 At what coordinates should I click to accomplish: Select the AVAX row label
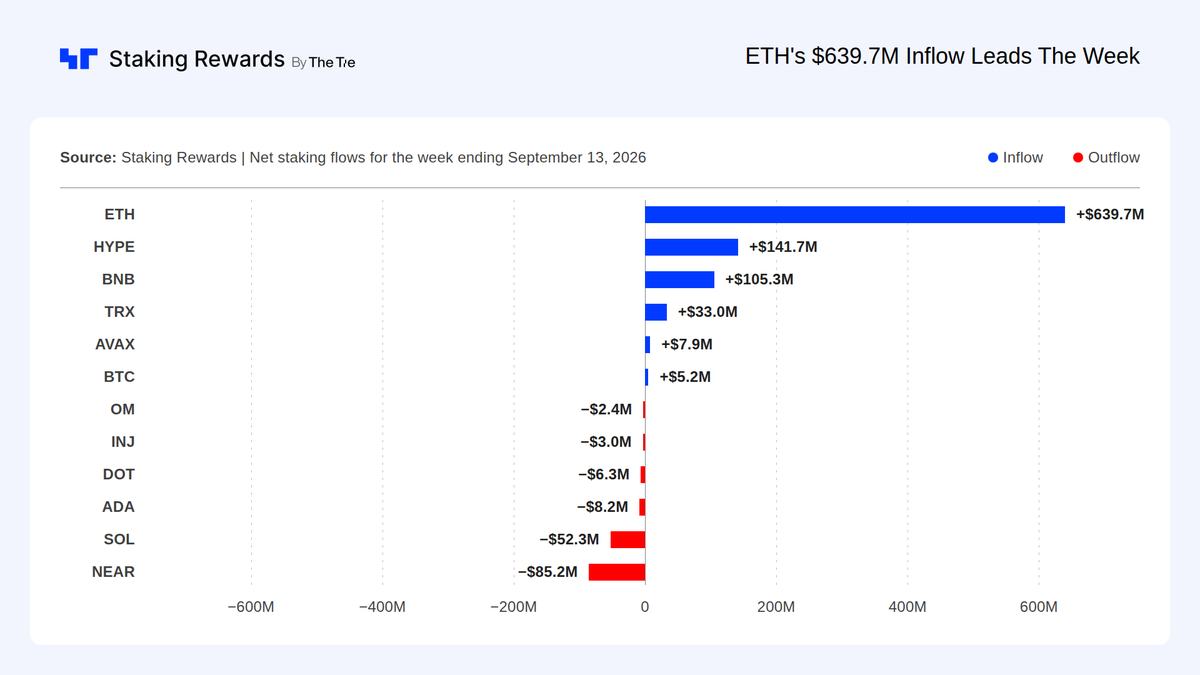tap(115, 344)
